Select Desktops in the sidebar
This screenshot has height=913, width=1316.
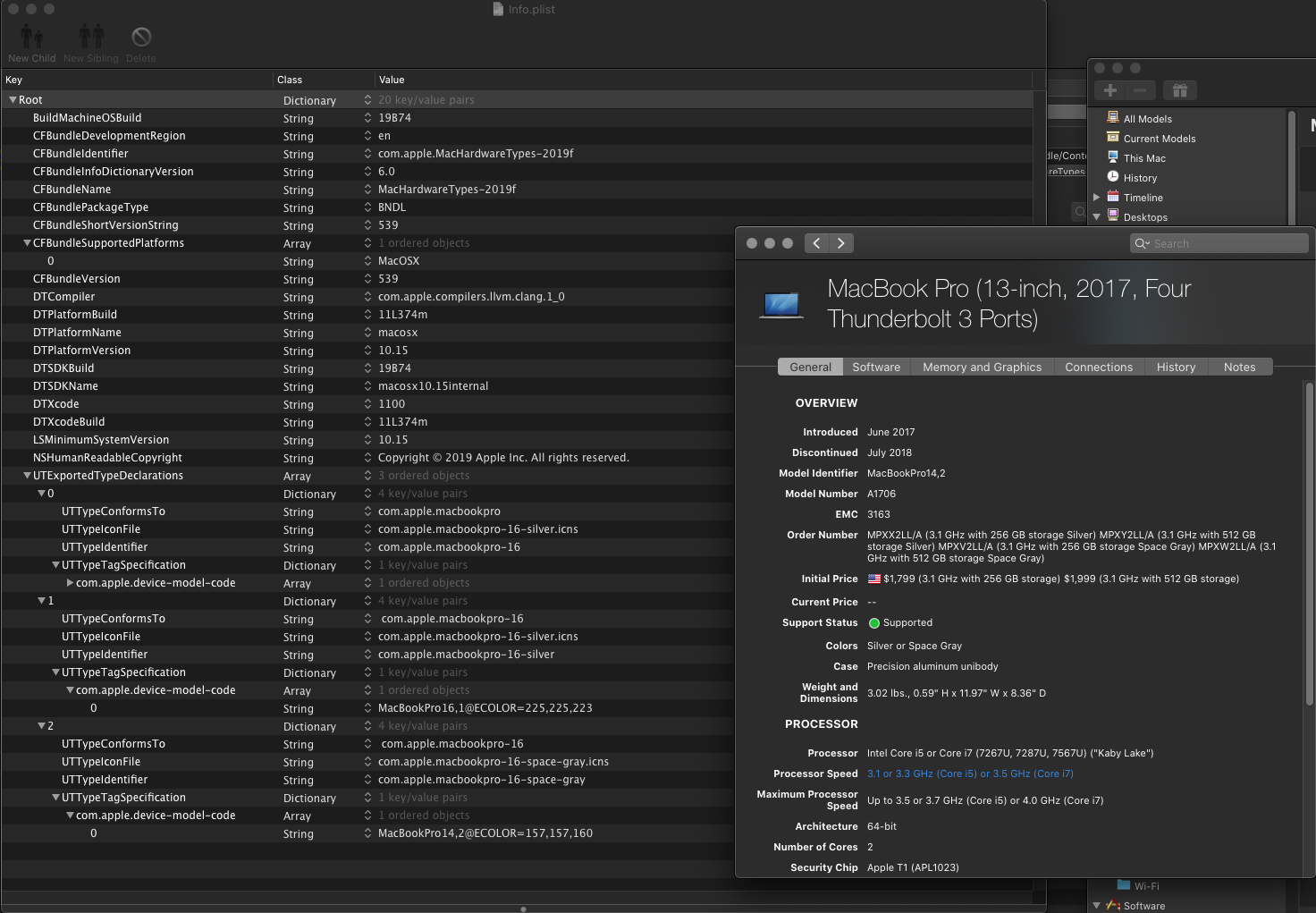1145,217
